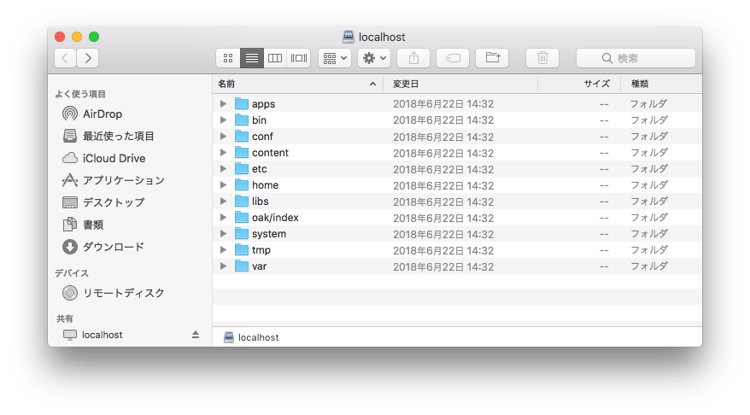750x415 pixels.
Task: Expand the libs folder
Action: click(x=223, y=201)
